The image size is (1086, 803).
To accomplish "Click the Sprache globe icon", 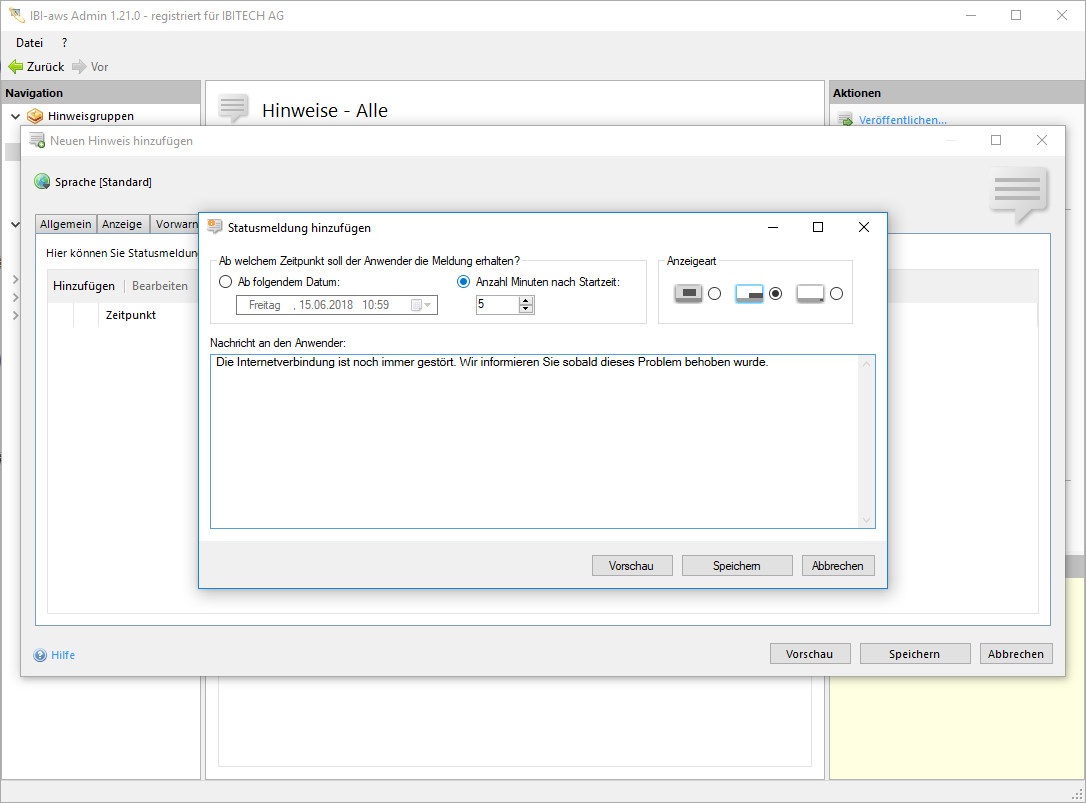I will 42,182.
